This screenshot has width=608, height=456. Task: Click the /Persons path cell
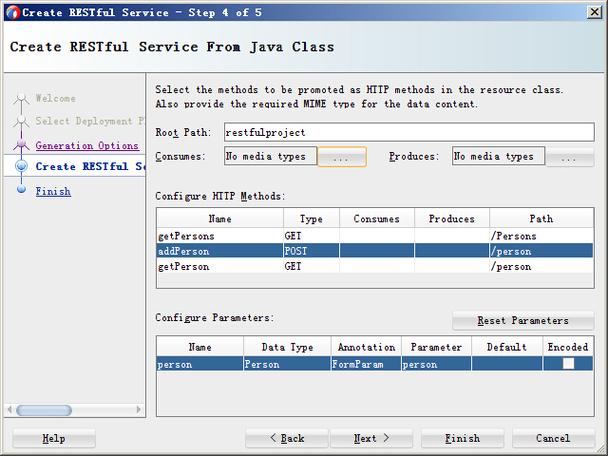541,236
